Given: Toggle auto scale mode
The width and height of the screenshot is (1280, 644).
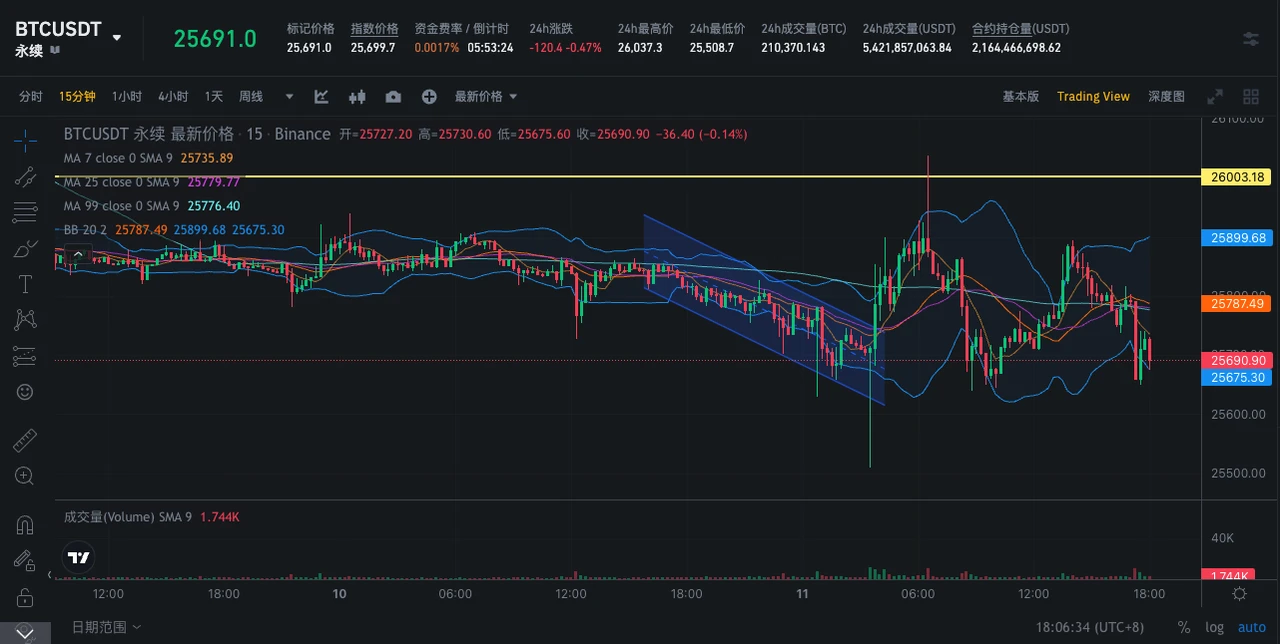Looking at the screenshot, I should (1252, 627).
